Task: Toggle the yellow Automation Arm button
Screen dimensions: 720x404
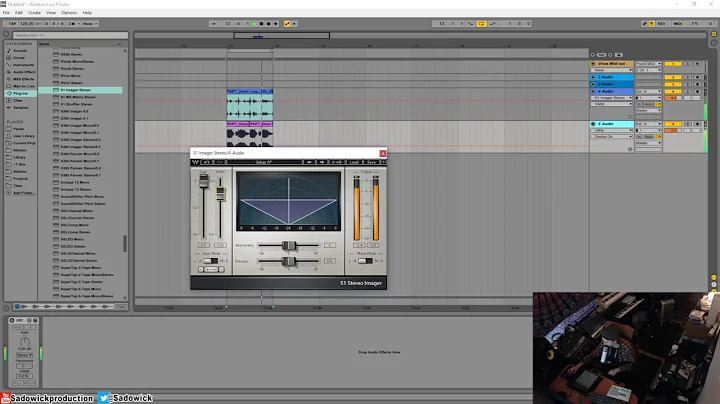Action: tap(287, 23)
